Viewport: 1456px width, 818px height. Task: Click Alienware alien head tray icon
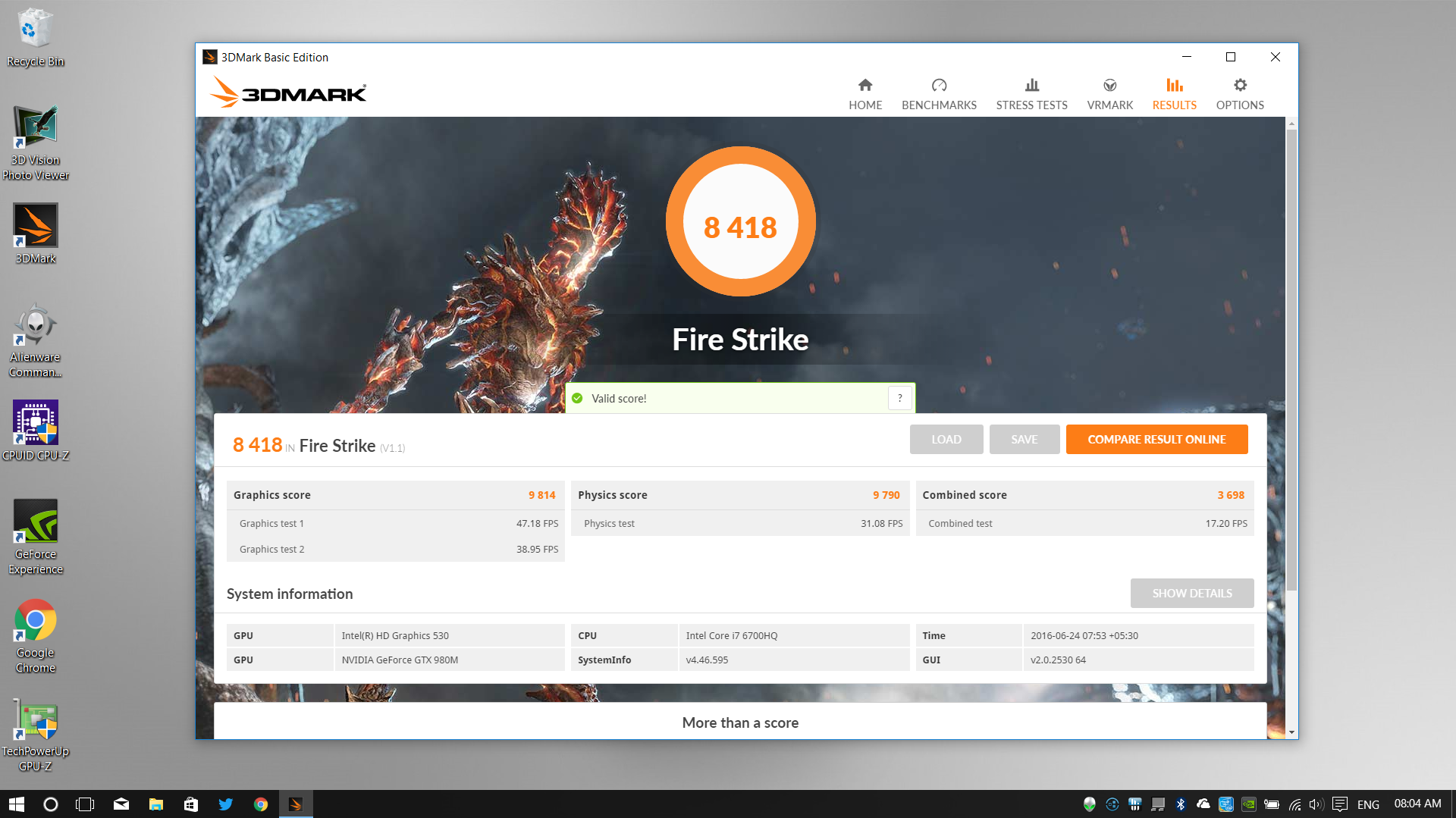pyautogui.click(x=1089, y=804)
